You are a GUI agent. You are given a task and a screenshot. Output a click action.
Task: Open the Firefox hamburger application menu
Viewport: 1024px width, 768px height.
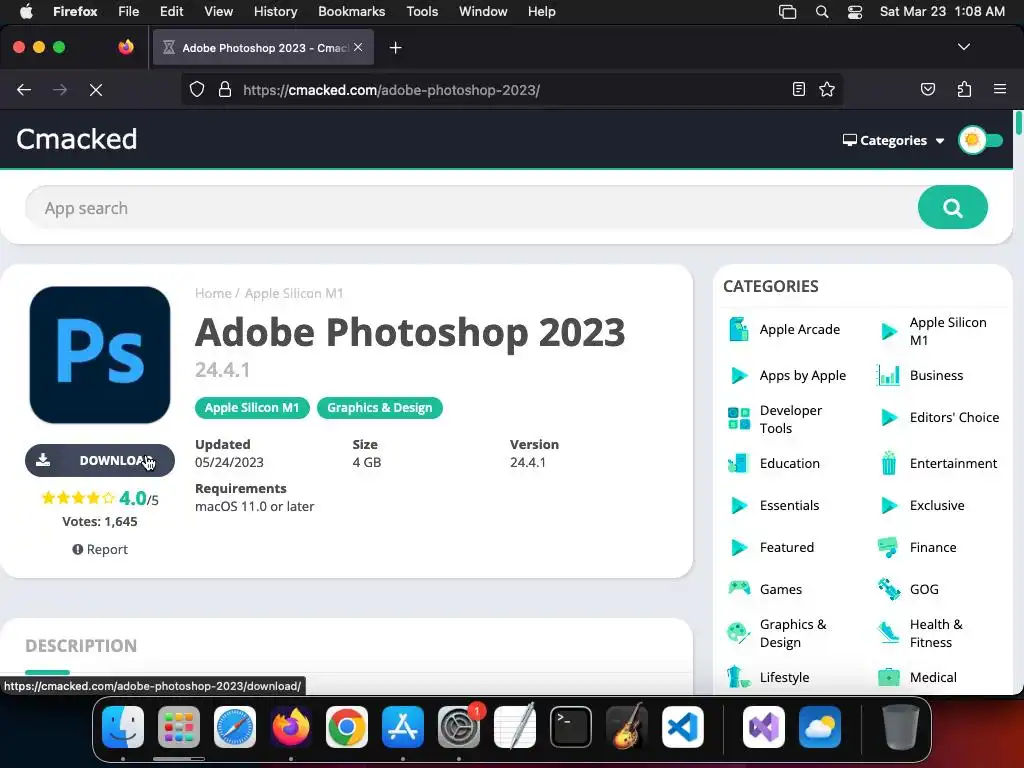[x=999, y=89]
